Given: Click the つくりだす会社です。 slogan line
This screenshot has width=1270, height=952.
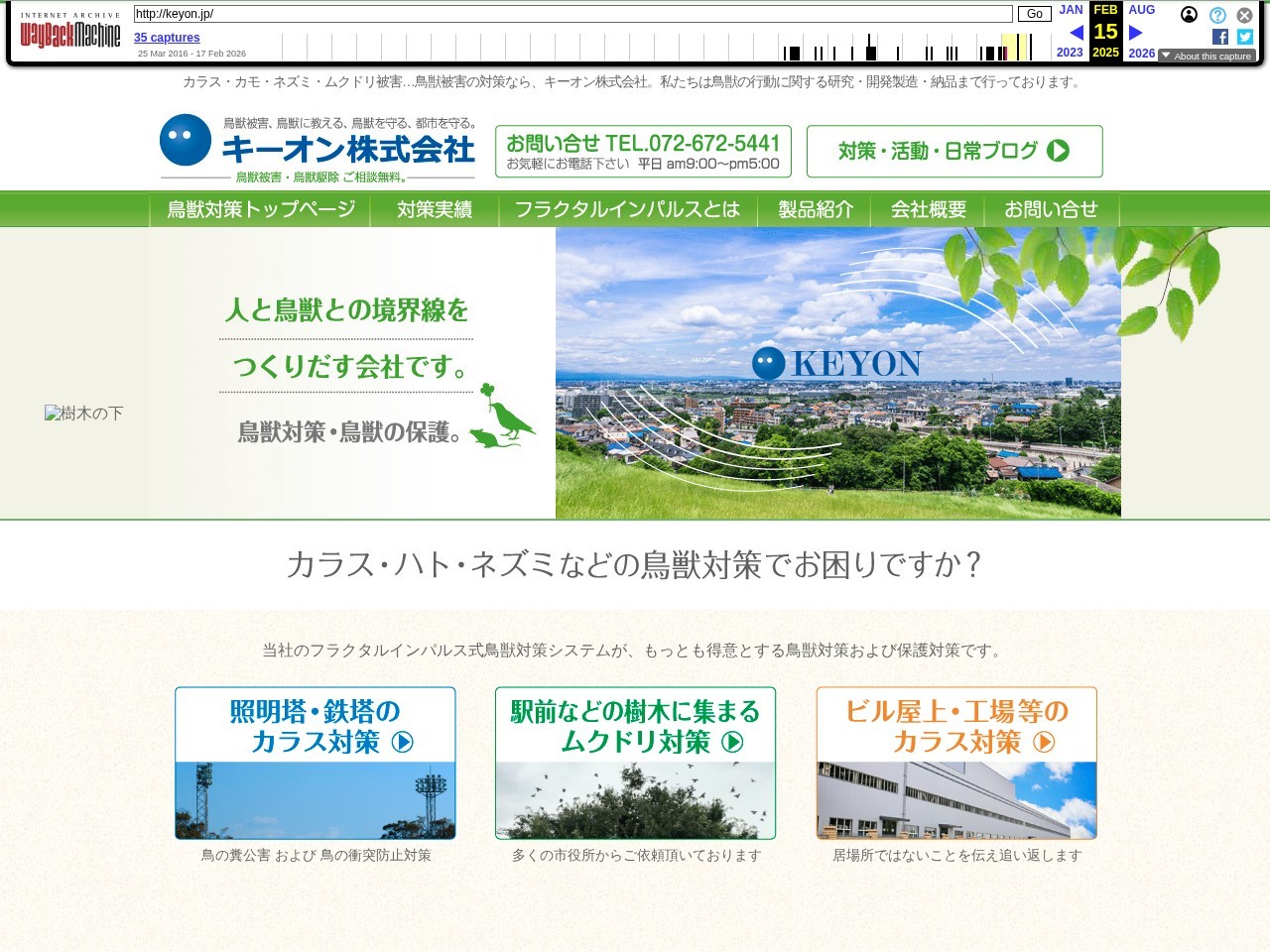Looking at the screenshot, I should [x=351, y=367].
